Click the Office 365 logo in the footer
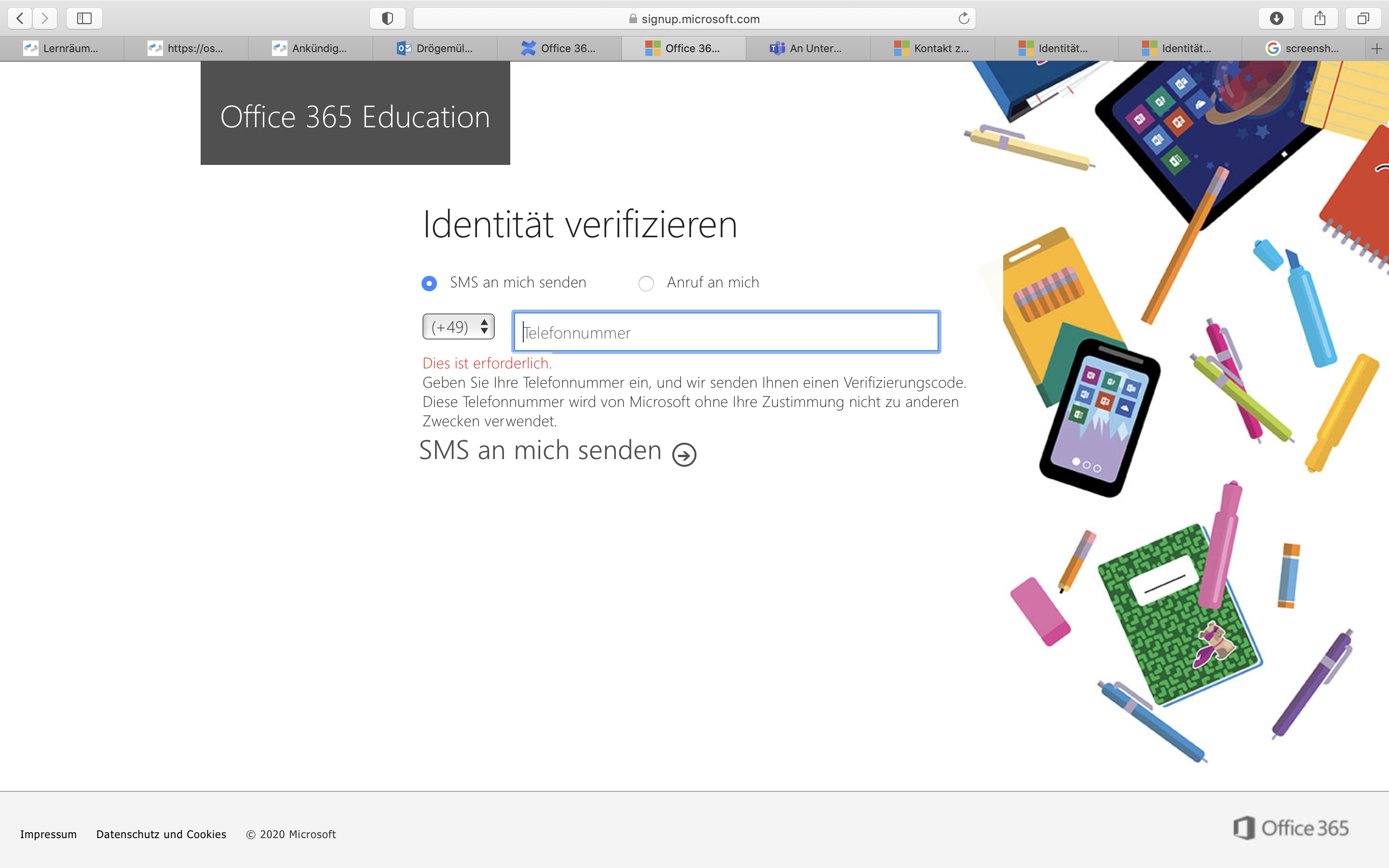Image resolution: width=1389 pixels, height=868 pixels. point(1290,828)
